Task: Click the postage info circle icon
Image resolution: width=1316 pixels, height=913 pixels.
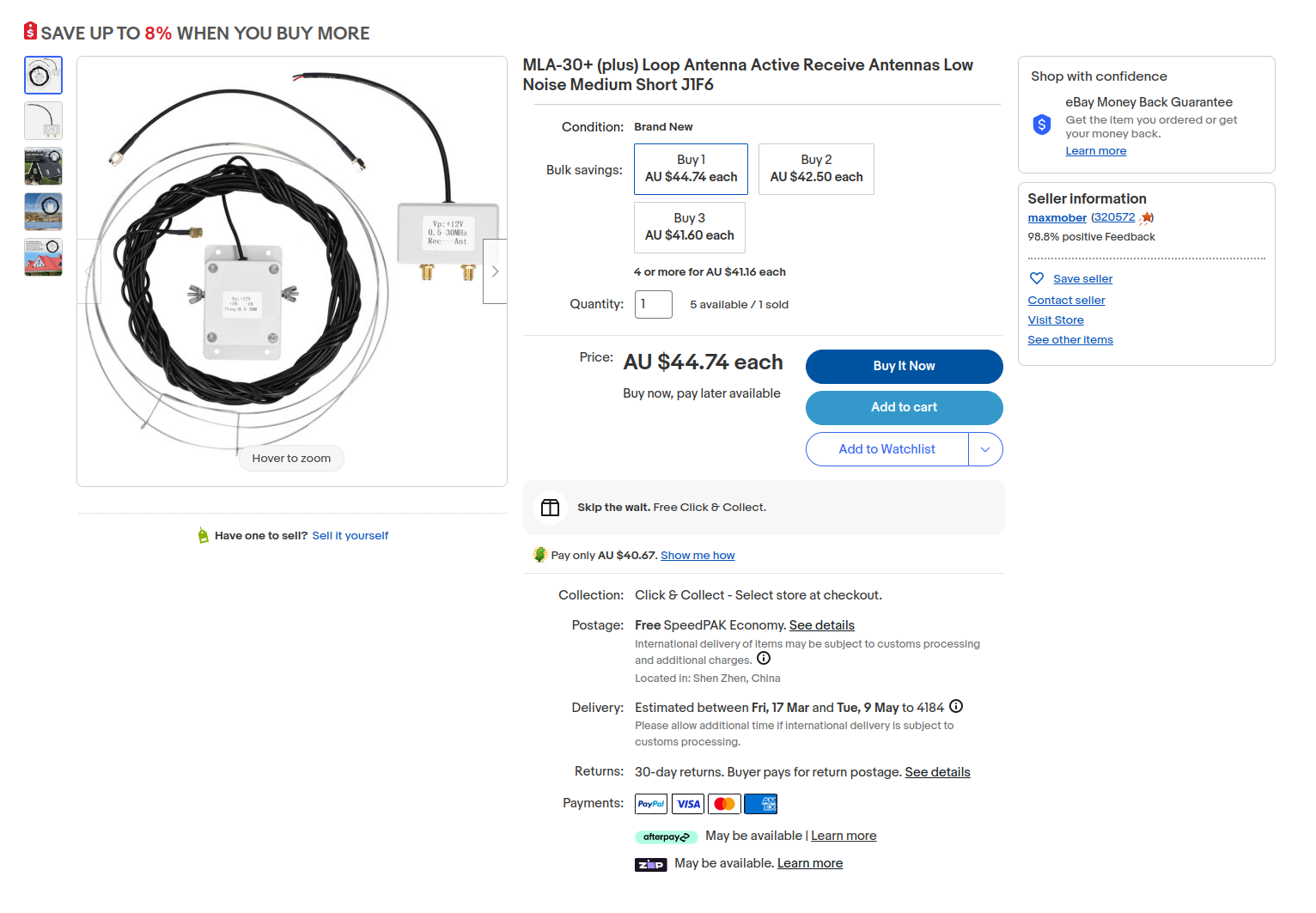Action: [x=764, y=659]
